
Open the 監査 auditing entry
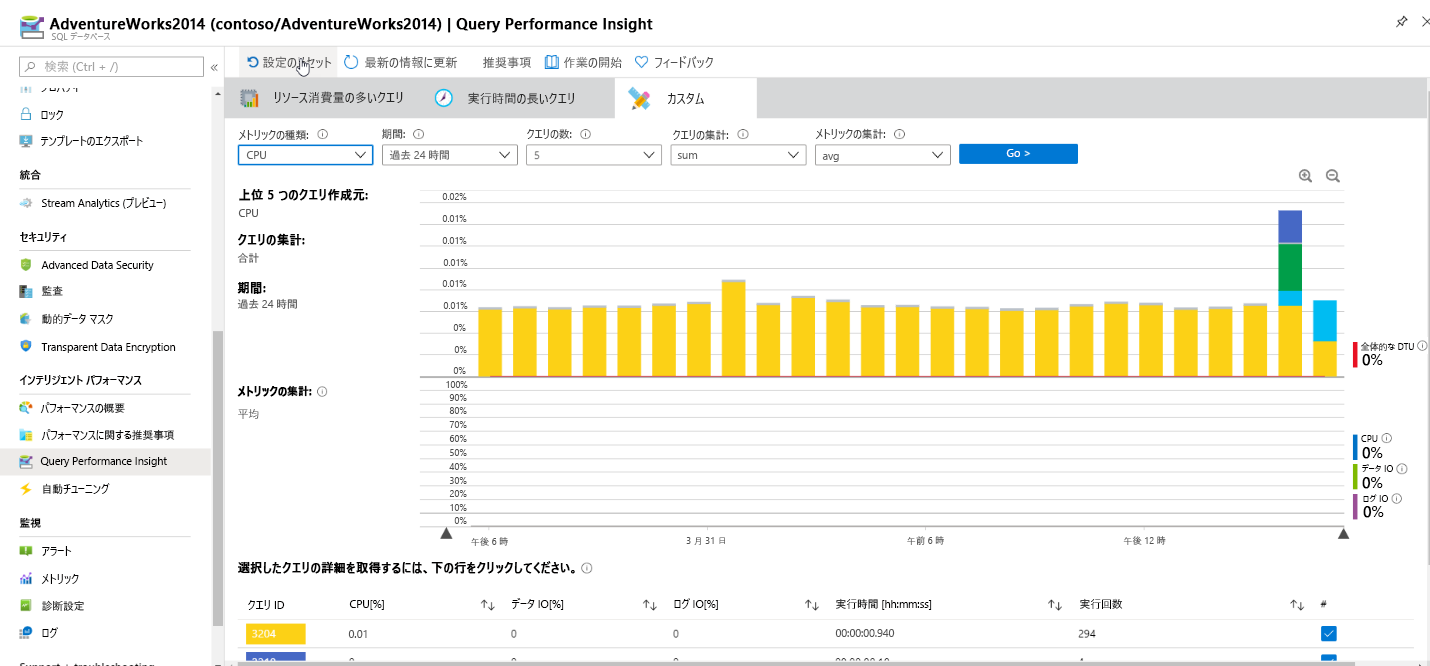pyautogui.click(x=52, y=291)
